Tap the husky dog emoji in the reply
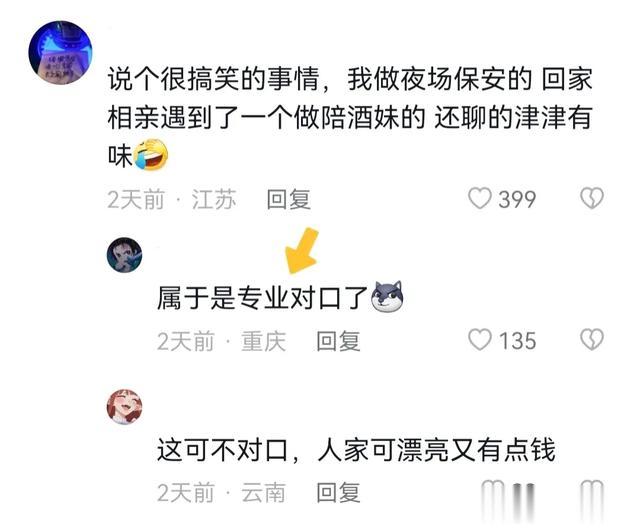This screenshot has width=640, height=530. point(387,297)
